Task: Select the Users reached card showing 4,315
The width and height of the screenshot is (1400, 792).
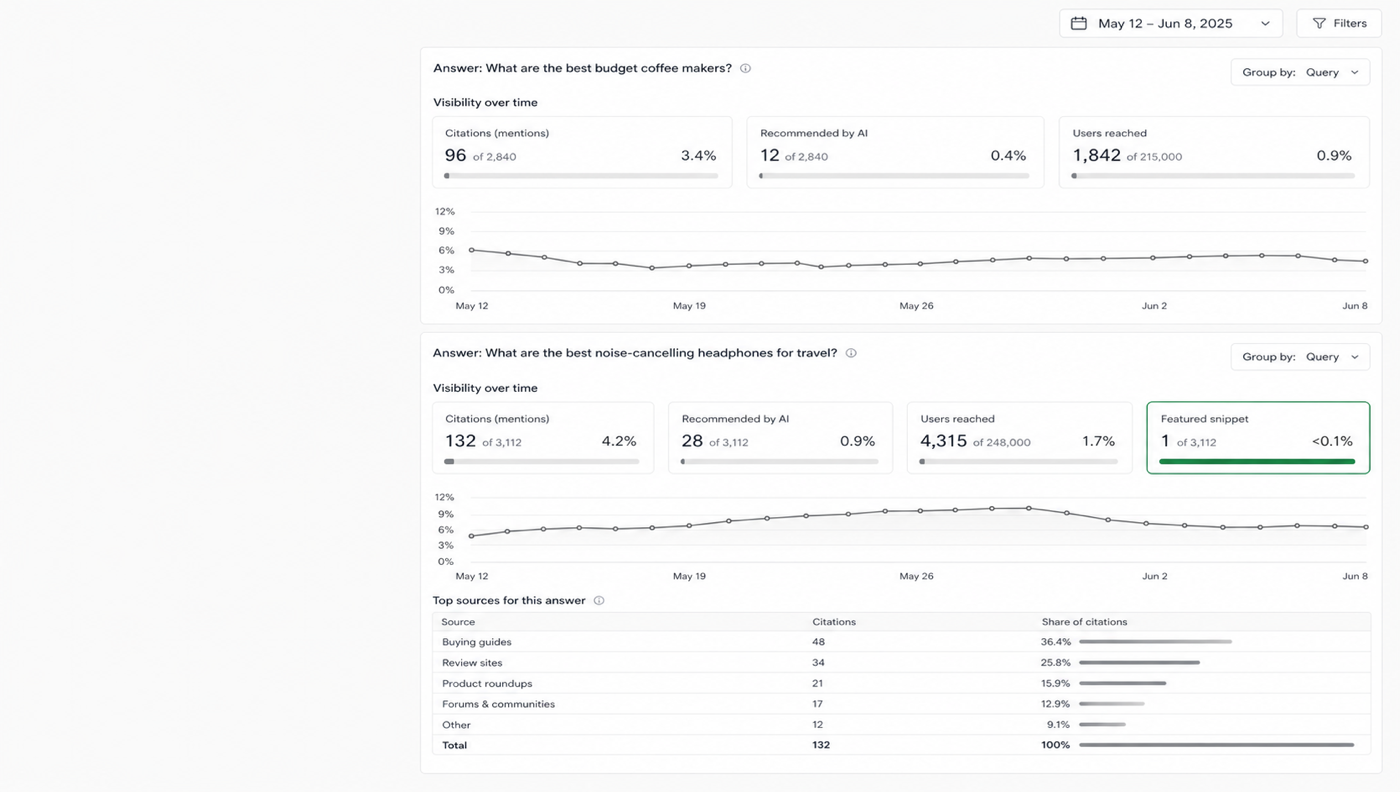Action: pos(1019,438)
